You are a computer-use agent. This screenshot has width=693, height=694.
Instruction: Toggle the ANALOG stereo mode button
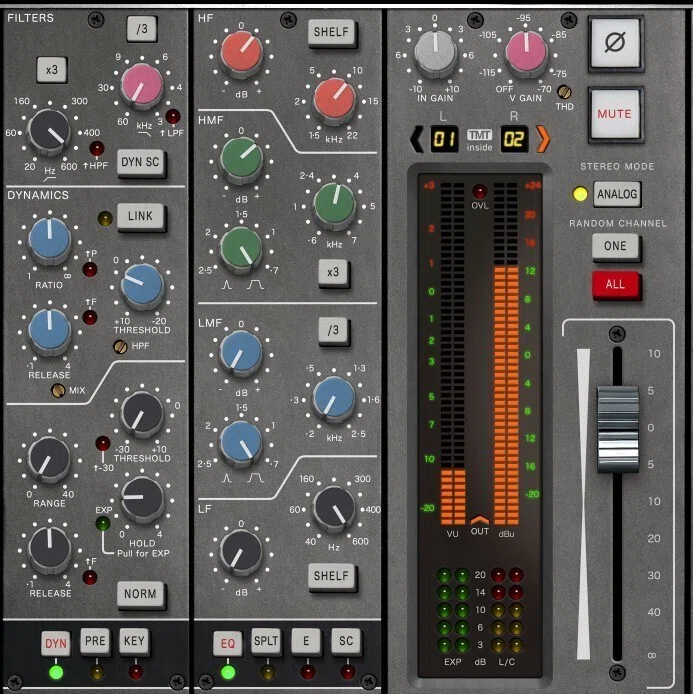click(x=617, y=194)
